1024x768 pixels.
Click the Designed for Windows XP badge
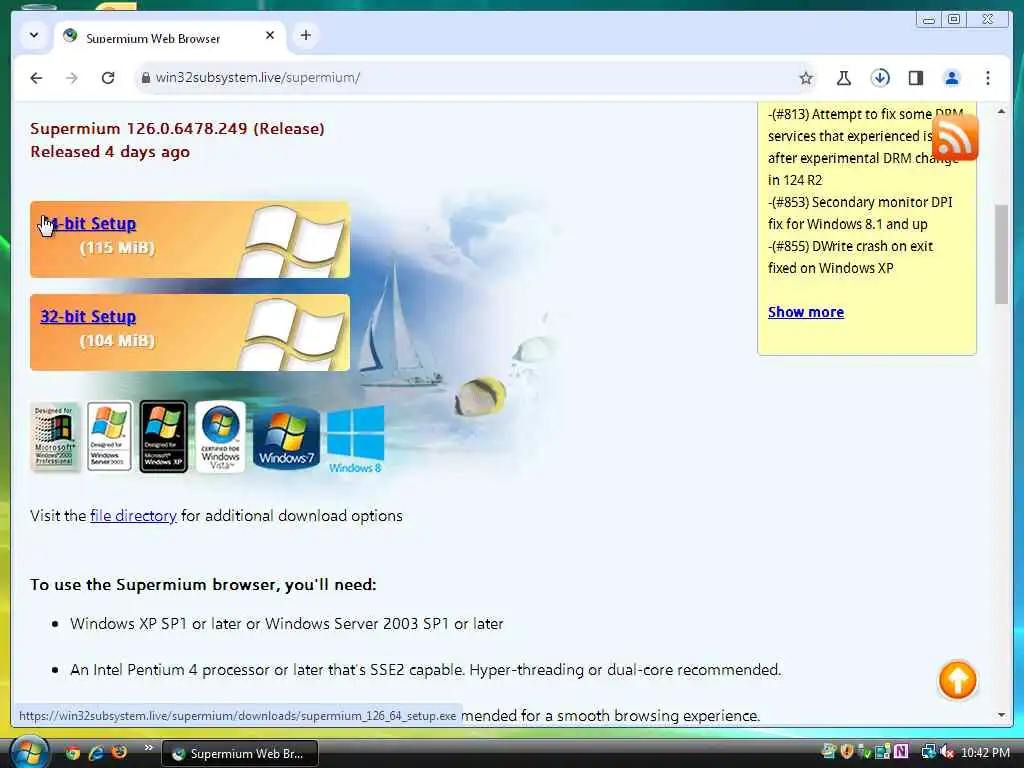pyautogui.click(x=163, y=436)
